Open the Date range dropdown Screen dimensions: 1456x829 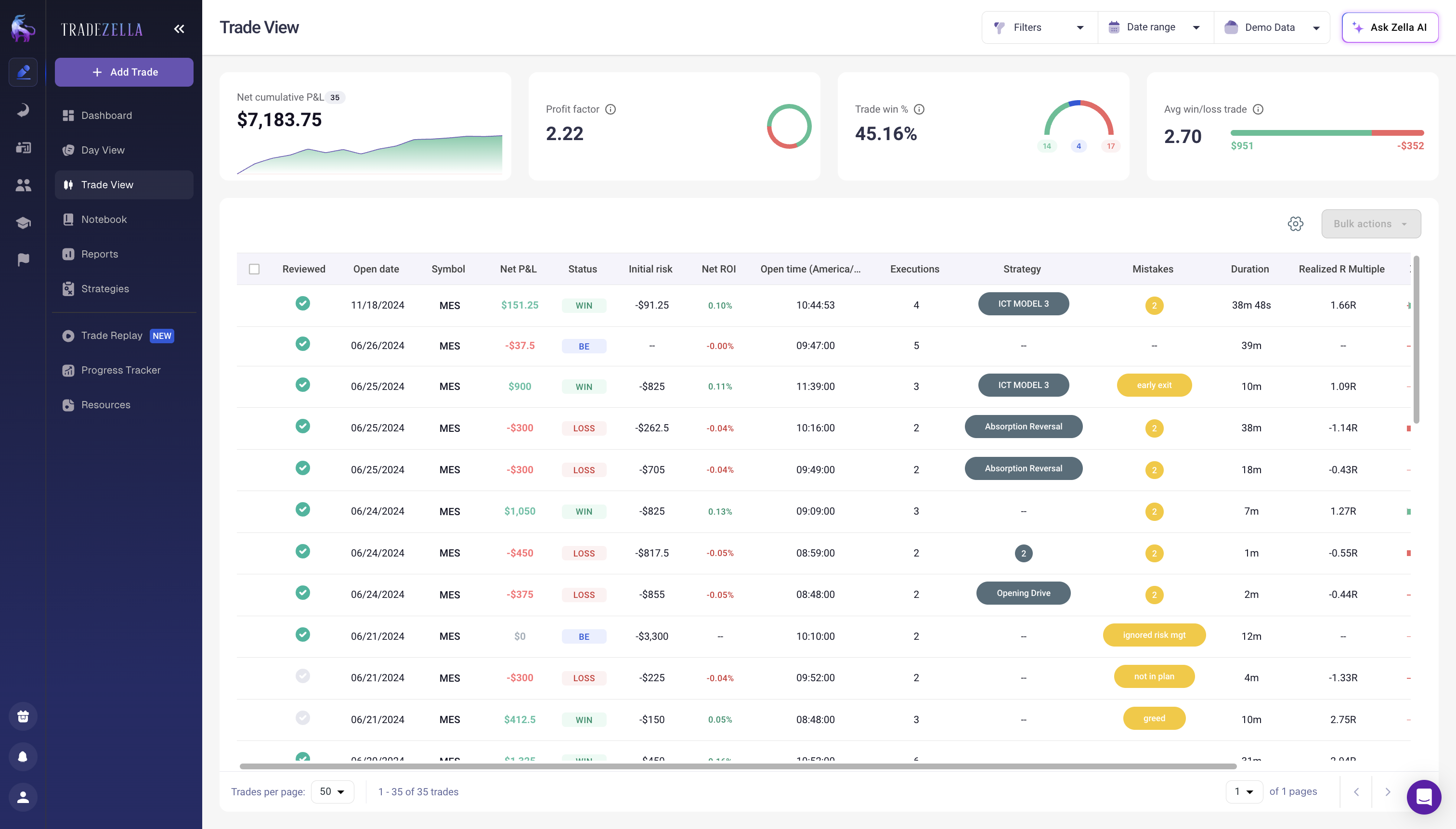pos(1155,27)
